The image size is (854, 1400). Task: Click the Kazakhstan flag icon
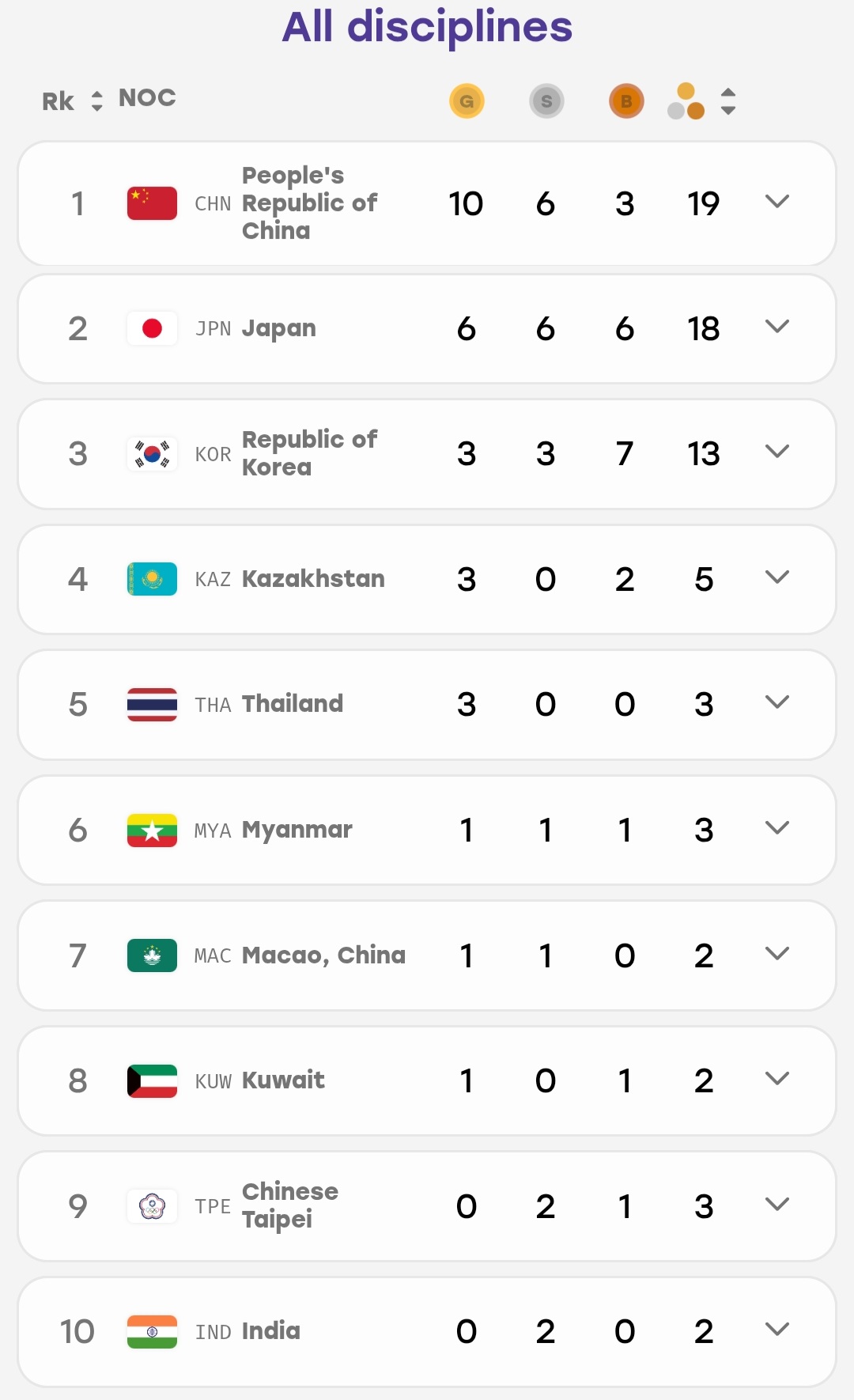coord(152,579)
